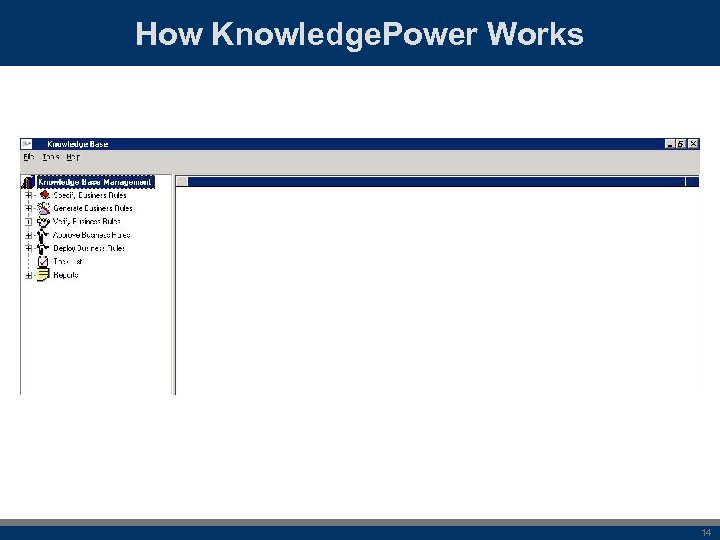This screenshot has height=540, width=720.
Task: Minimize the Knowledge Base window
Action: coord(670,144)
